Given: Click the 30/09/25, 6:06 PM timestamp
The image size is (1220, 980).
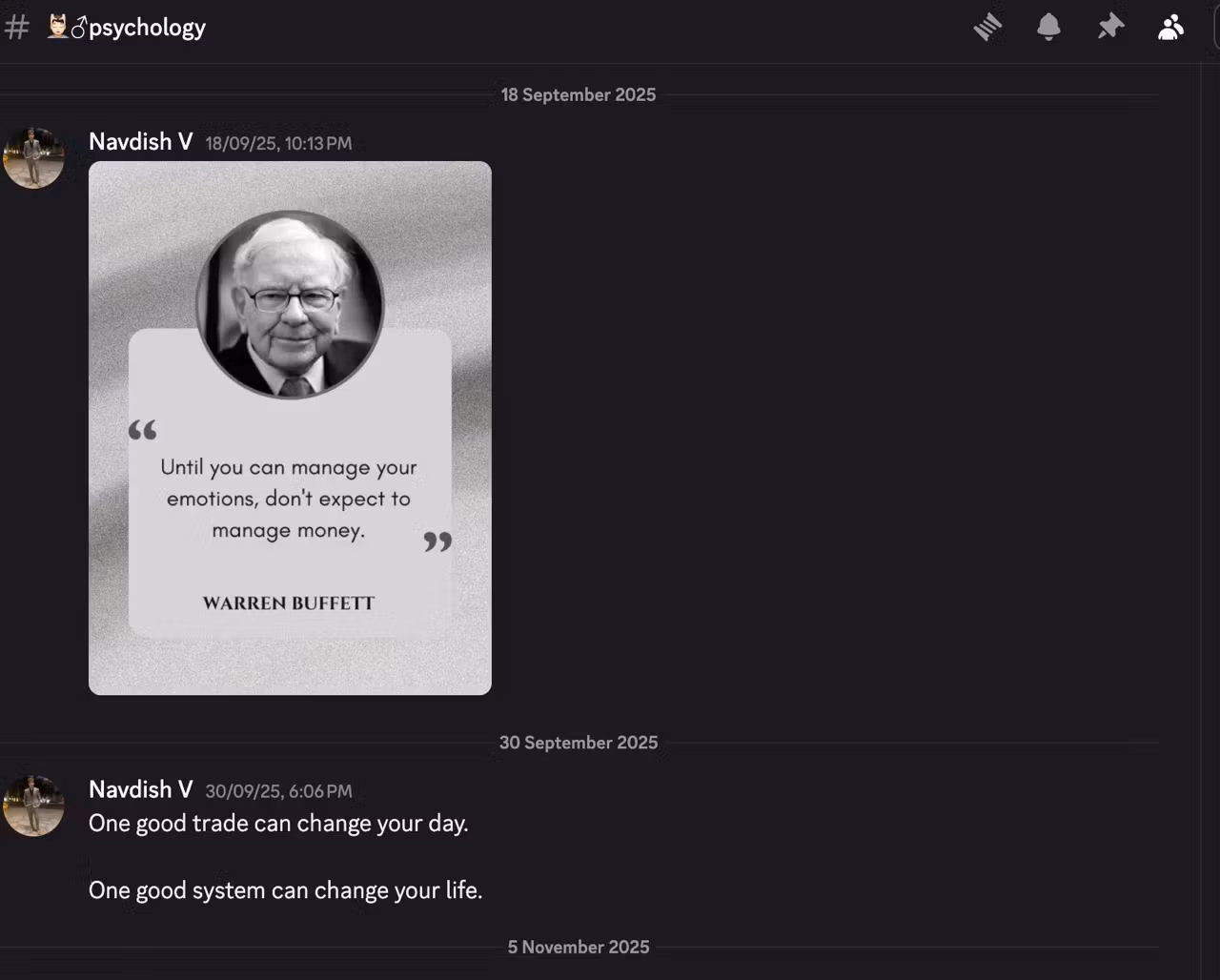Looking at the screenshot, I should [x=278, y=792].
